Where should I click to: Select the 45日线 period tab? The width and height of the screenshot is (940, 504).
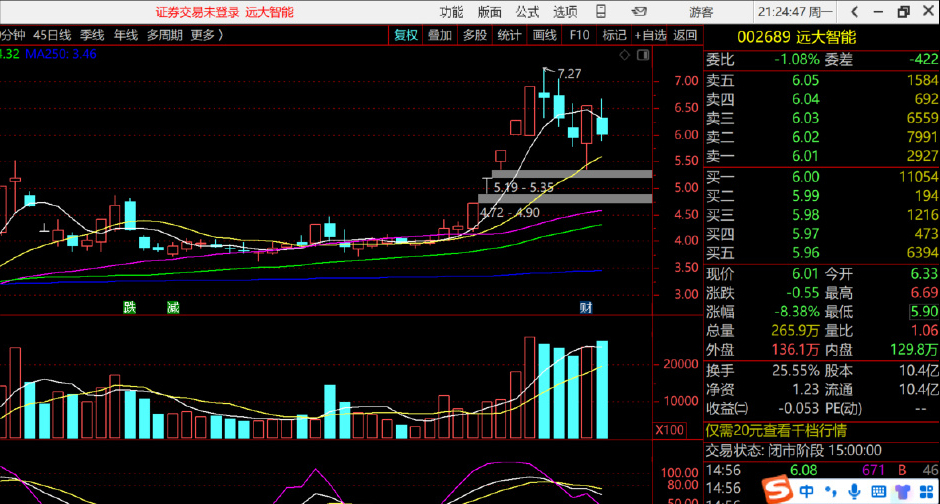[x=52, y=35]
